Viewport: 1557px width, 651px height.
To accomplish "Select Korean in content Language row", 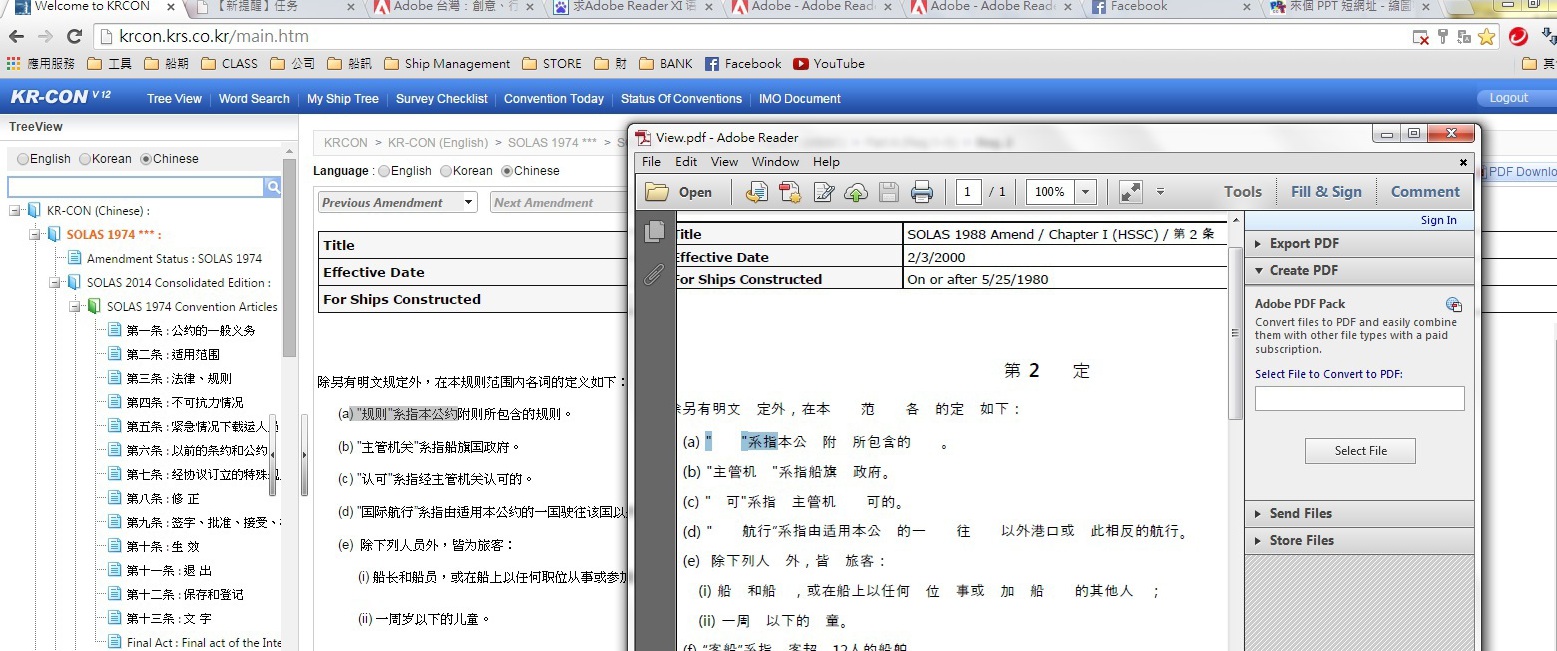I will coord(446,171).
